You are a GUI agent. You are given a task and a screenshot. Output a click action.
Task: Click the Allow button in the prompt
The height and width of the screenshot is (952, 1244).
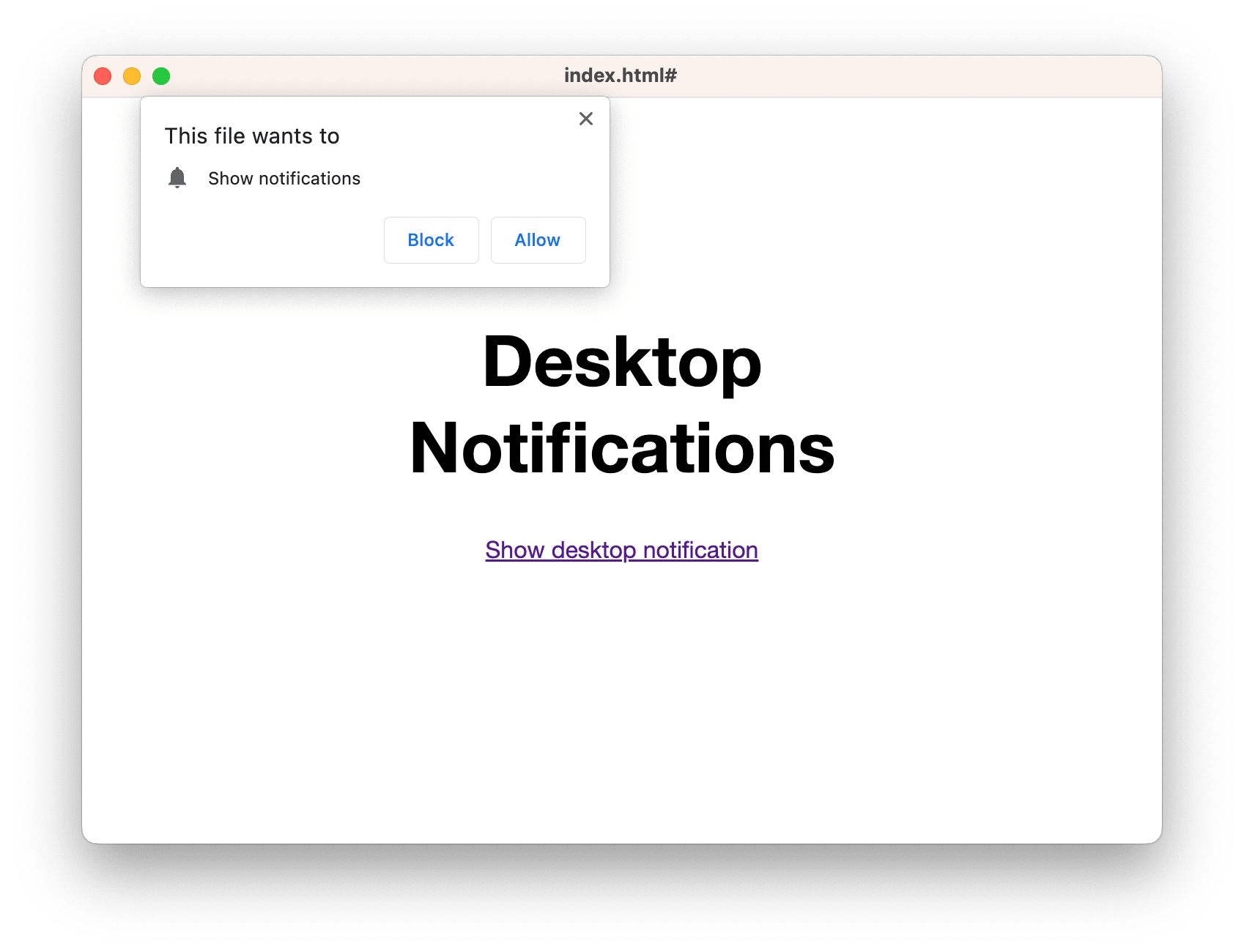tap(537, 239)
